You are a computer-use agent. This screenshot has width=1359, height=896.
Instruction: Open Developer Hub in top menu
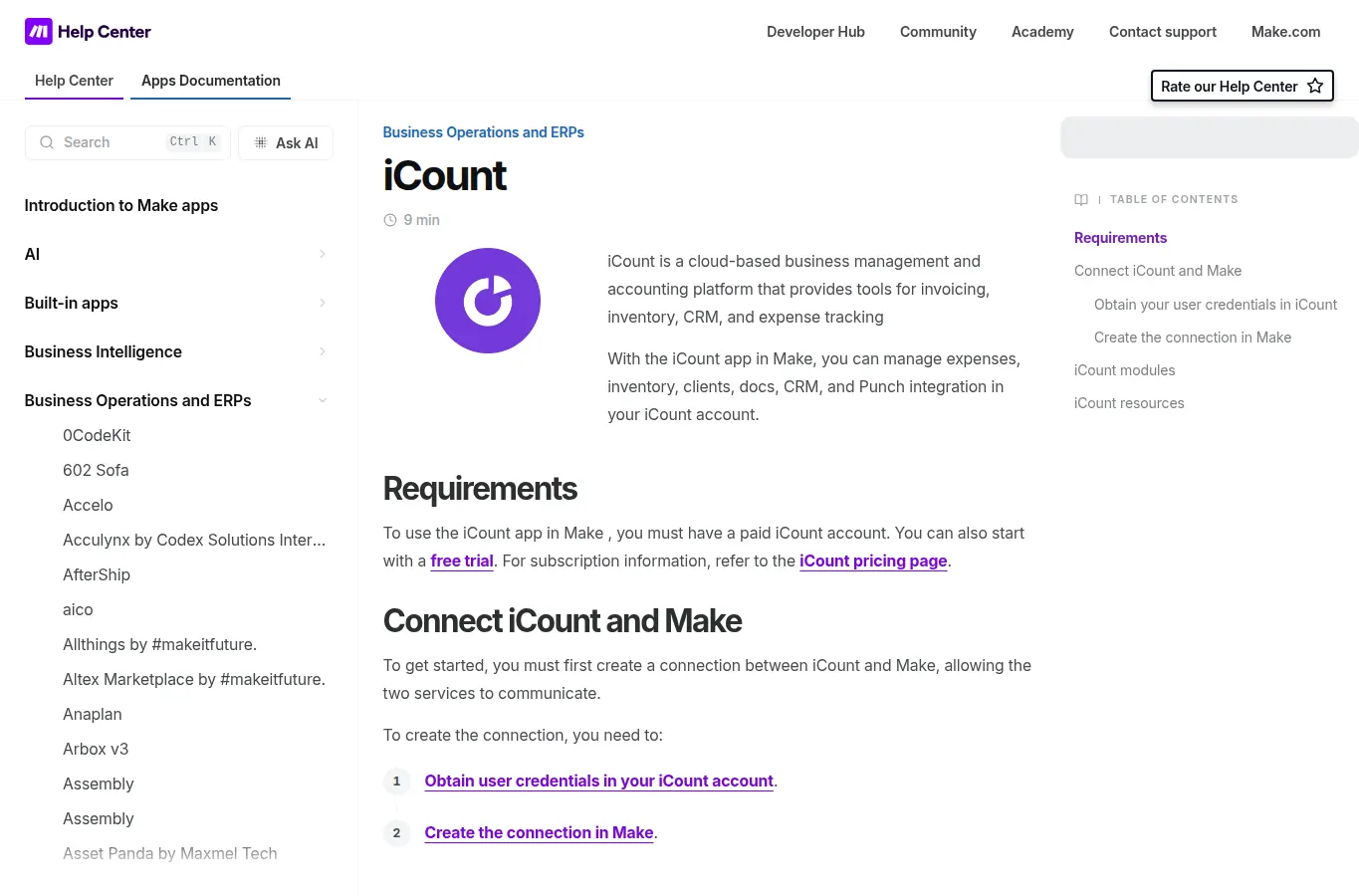[815, 32]
